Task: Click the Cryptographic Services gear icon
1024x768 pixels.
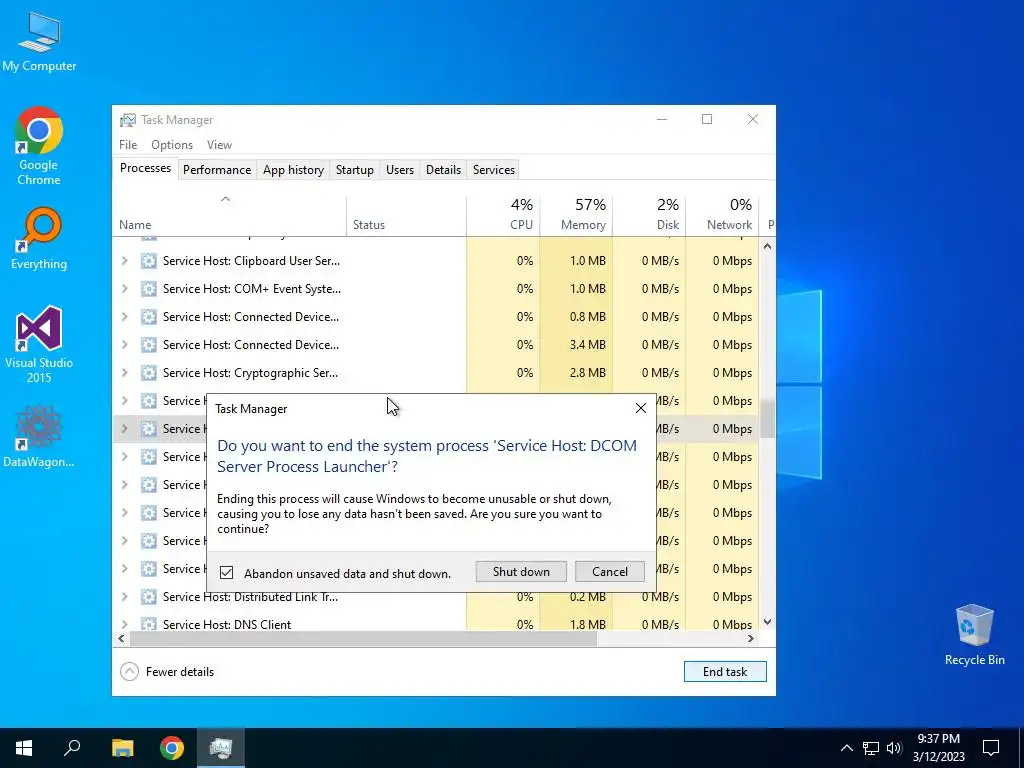Action: [x=149, y=373]
